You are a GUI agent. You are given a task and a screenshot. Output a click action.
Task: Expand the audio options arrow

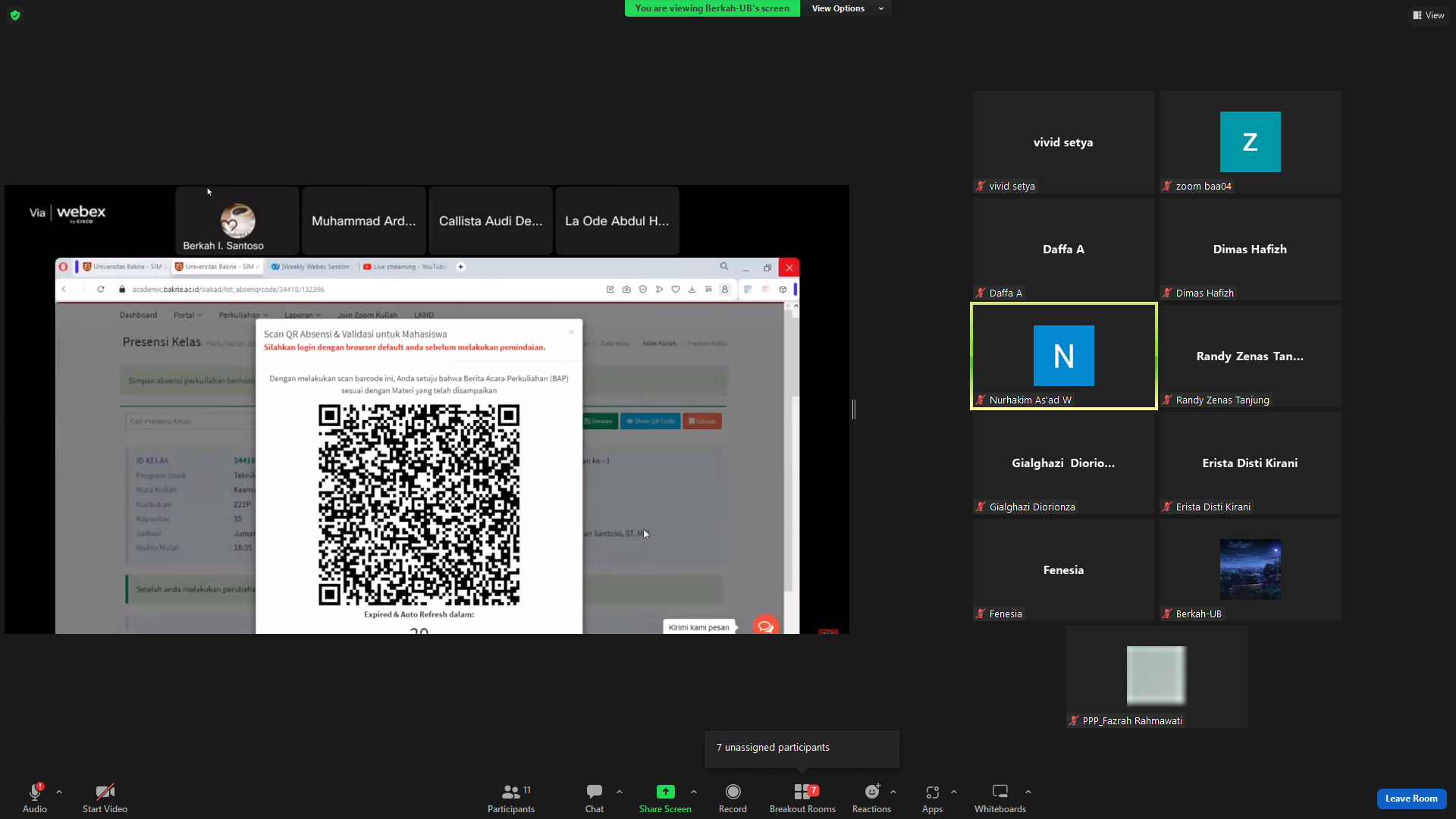tap(59, 792)
